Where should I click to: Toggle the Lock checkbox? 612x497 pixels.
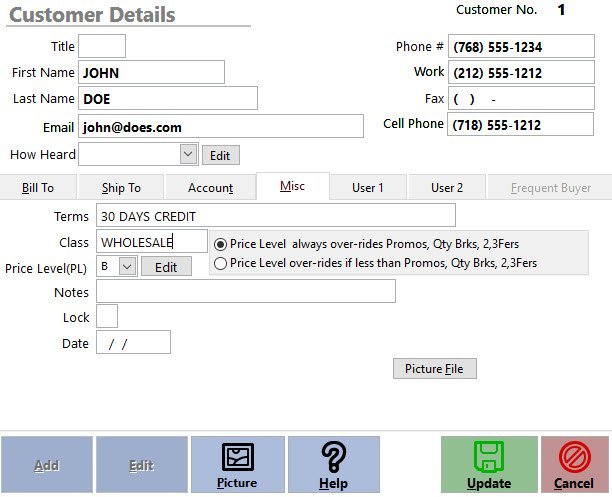107,316
